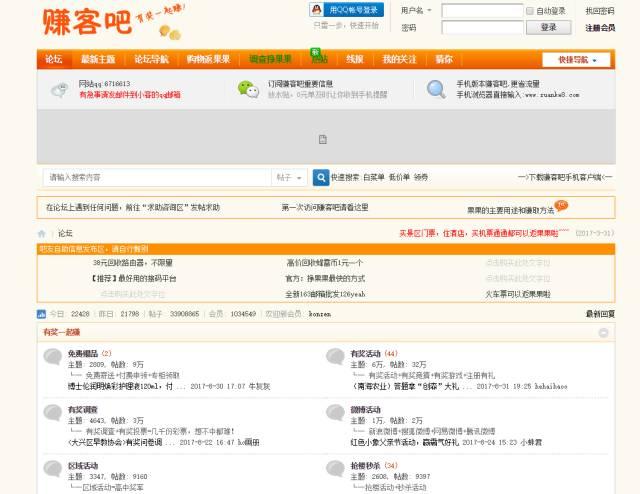Open the 163 mailbox wholesale ad link
The height and width of the screenshot is (494, 640).
tap(325, 294)
